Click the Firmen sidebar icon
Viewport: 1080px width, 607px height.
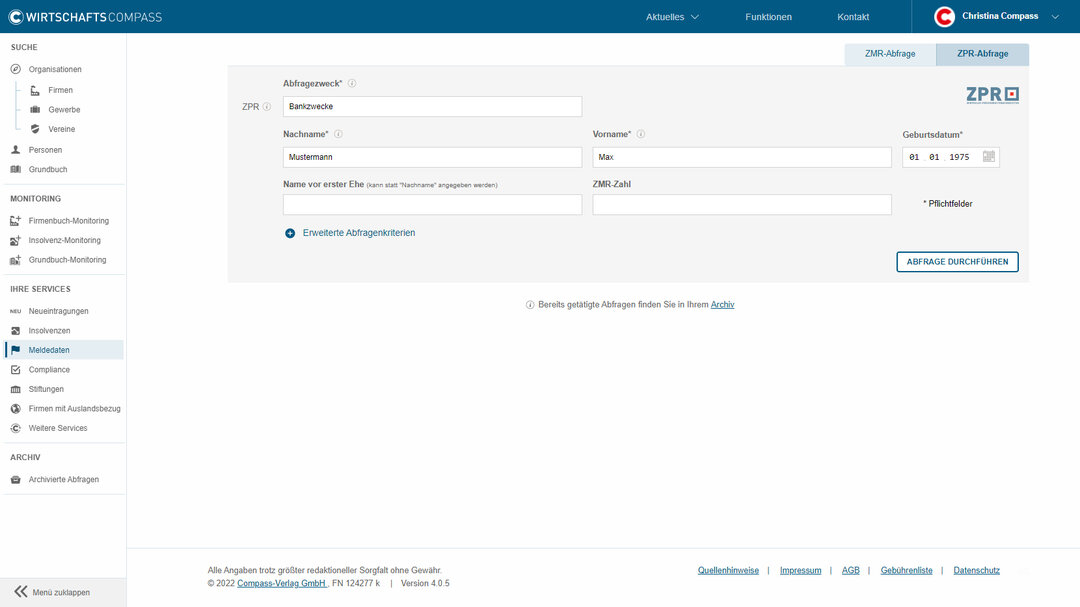(35, 90)
